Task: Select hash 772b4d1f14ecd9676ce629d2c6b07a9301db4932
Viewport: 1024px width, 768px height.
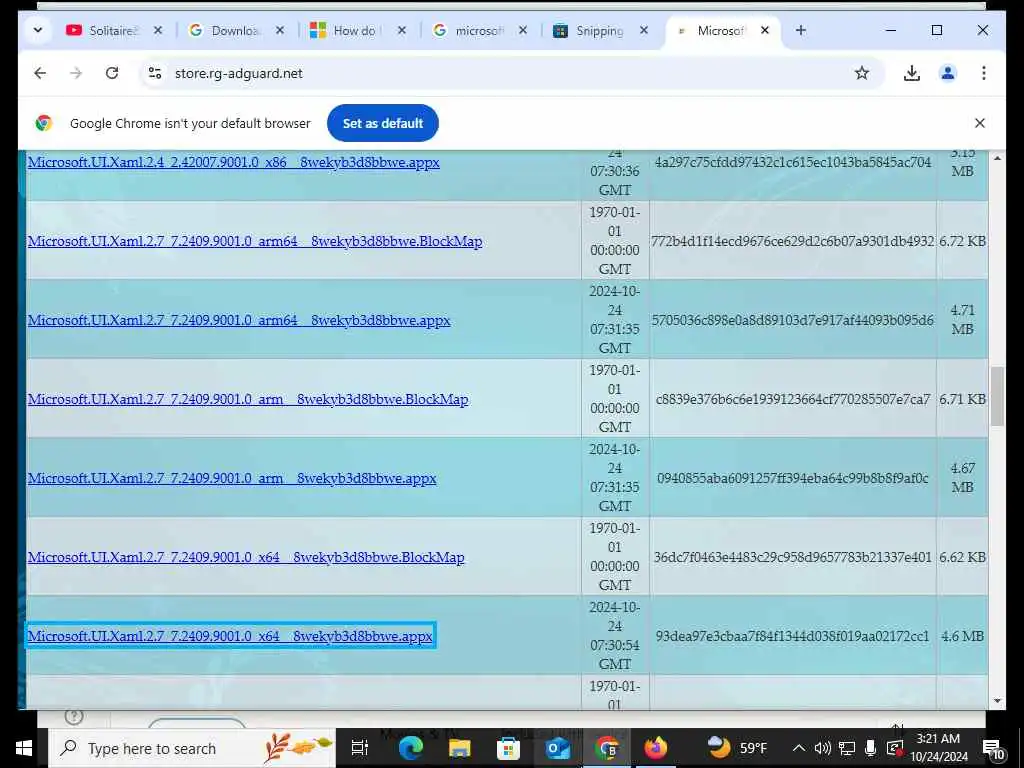Action: pyautogui.click(x=792, y=241)
